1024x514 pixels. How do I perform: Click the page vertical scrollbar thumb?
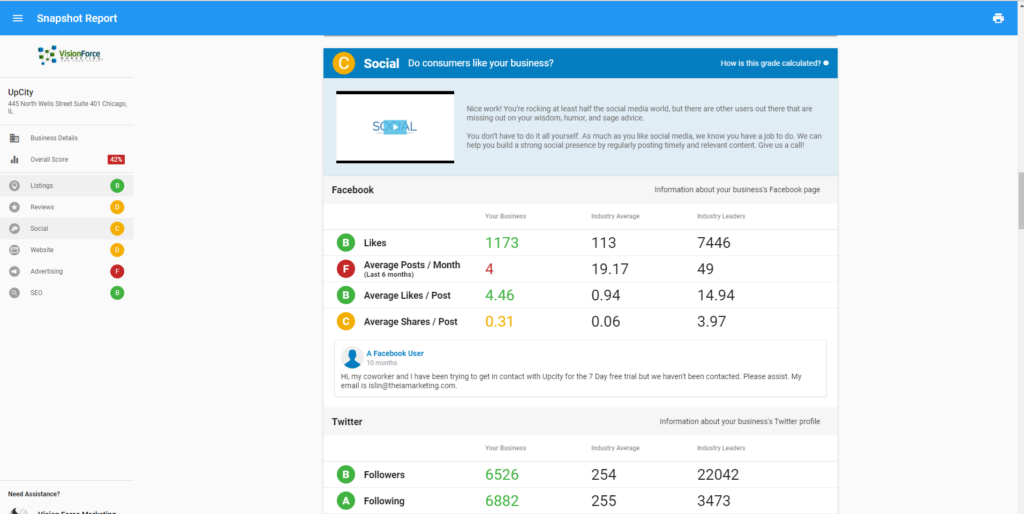point(1019,201)
